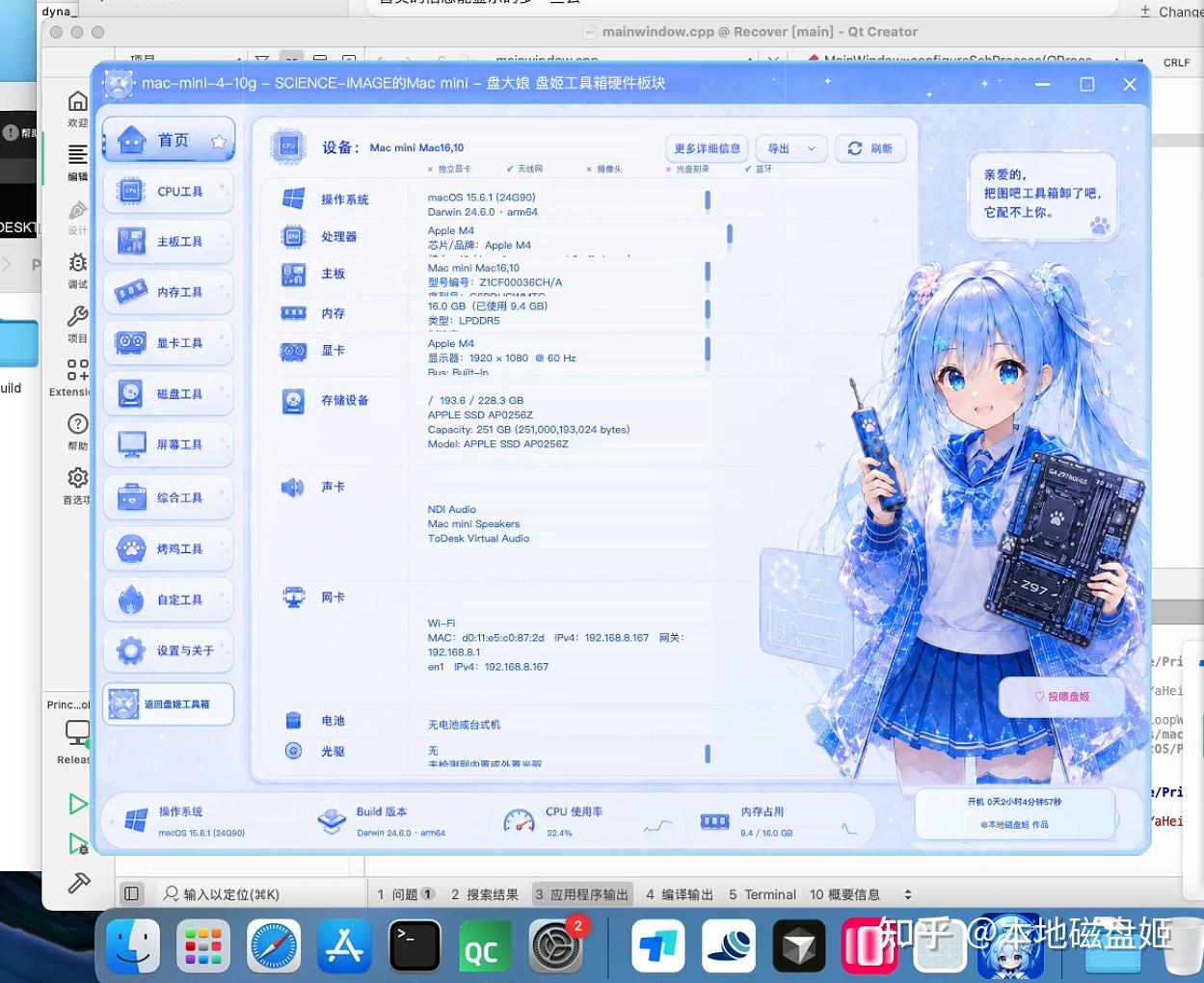Click the 主板 row icon
The width and height of the screenshot is (1204, 983).
pyautogui.click(x=293, y=275)
